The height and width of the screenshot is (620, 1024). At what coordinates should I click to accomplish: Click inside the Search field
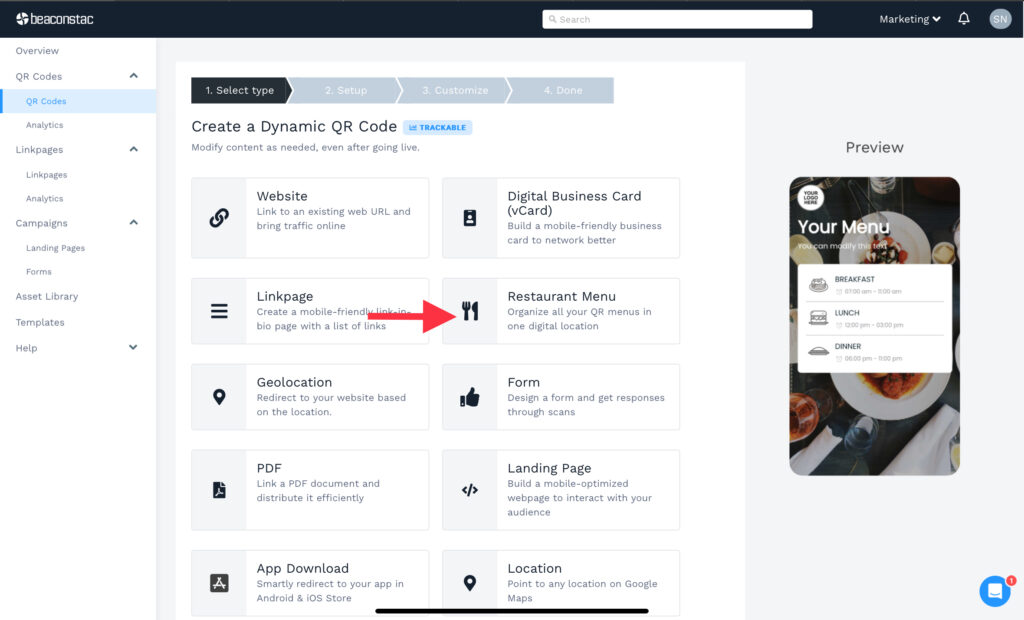point(677,18)
